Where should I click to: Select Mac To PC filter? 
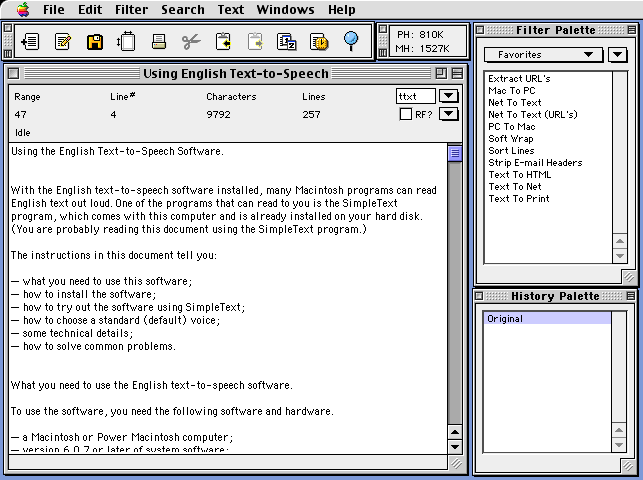(x=548, y=91)
